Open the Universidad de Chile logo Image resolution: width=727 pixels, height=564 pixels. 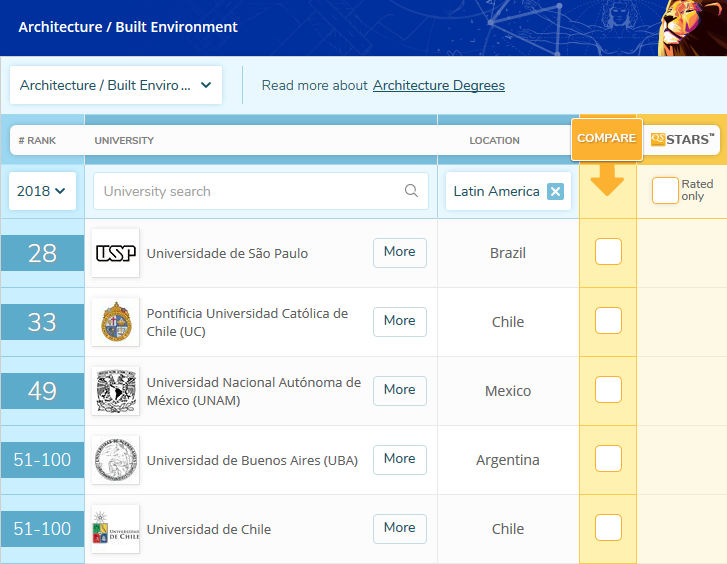(115, 529)
